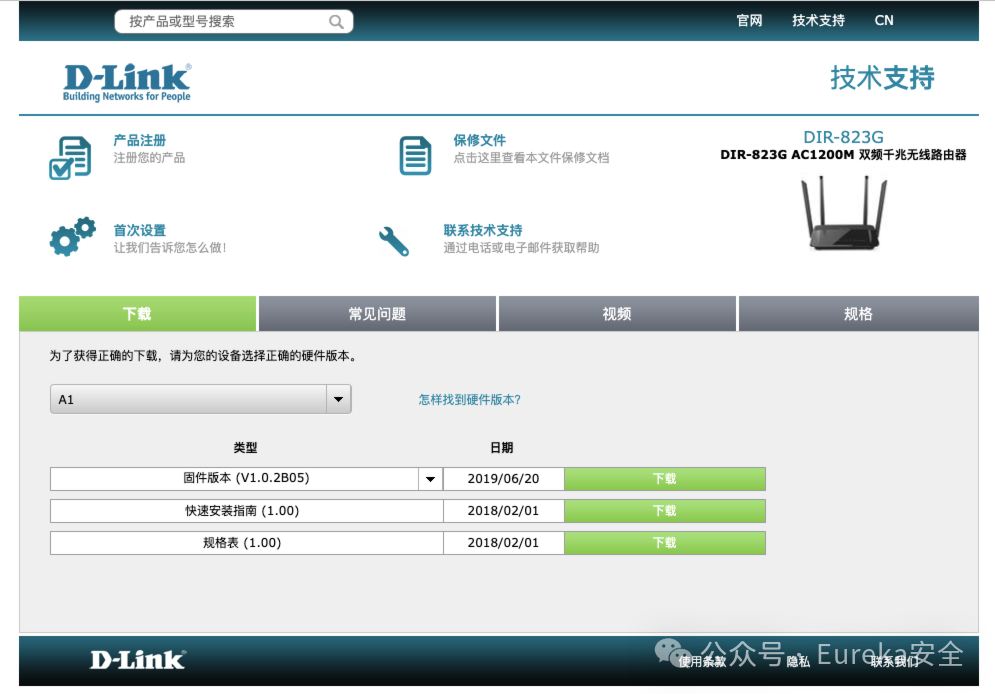Click the D-Link header logo
Viewport: 995px width, 694px height.
127,82
